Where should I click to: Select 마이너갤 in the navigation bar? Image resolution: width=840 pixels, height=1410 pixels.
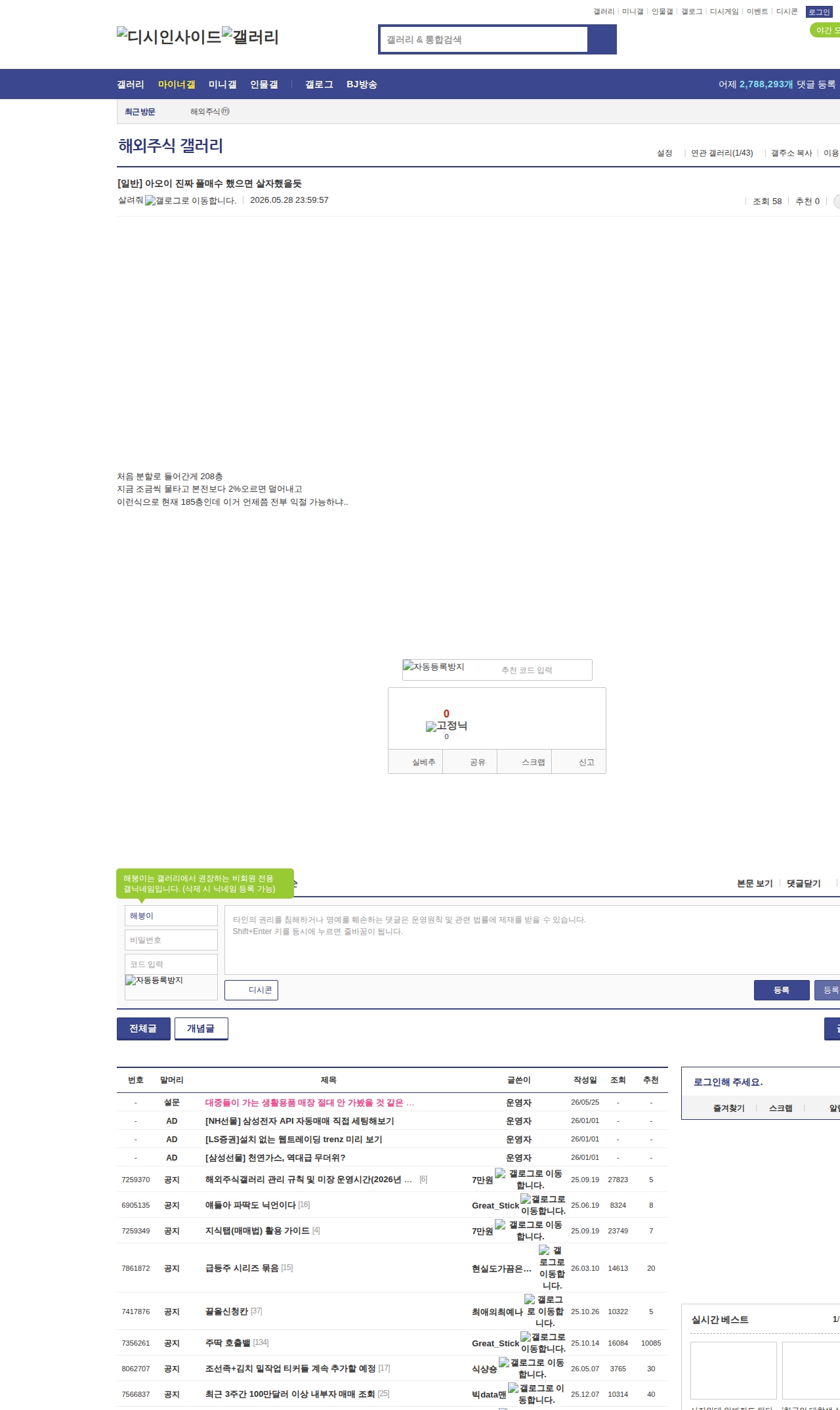177,84
